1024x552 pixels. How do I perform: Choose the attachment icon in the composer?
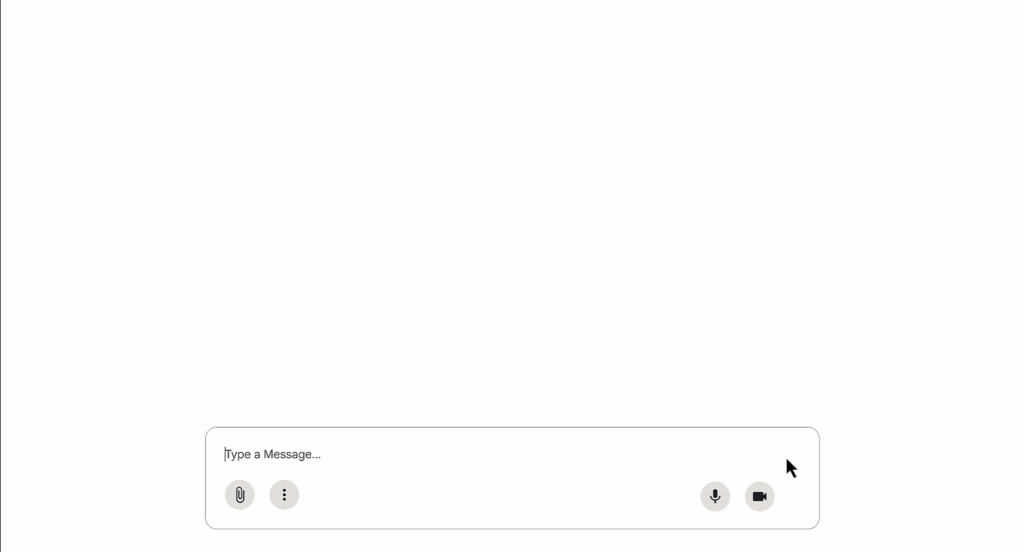click(x=240, y=495)
